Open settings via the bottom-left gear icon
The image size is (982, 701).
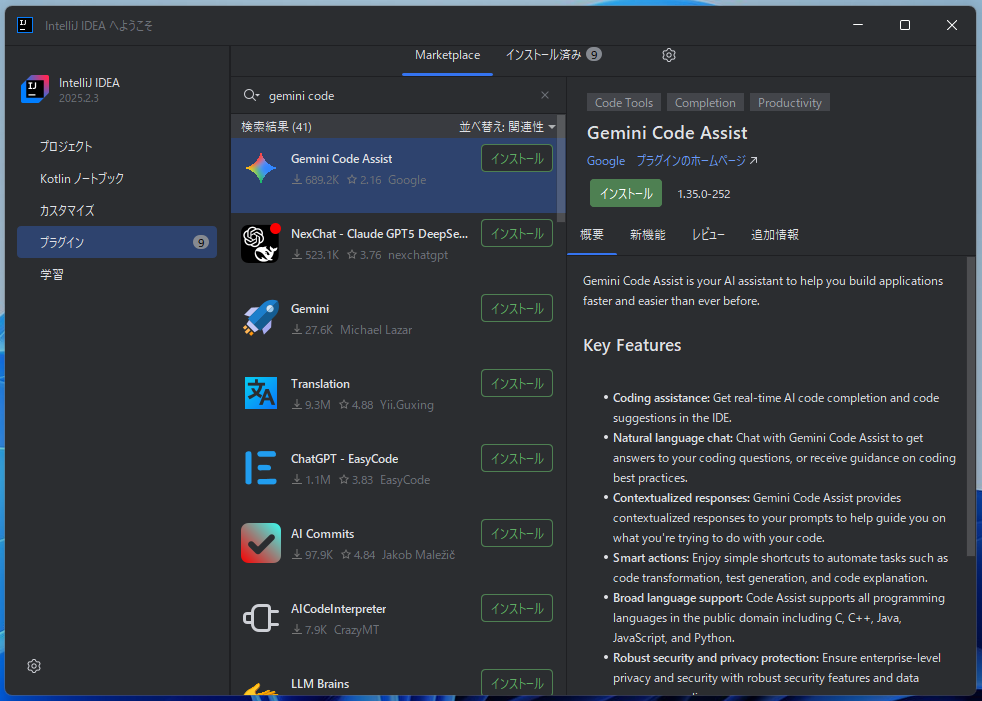click(34, 666)
